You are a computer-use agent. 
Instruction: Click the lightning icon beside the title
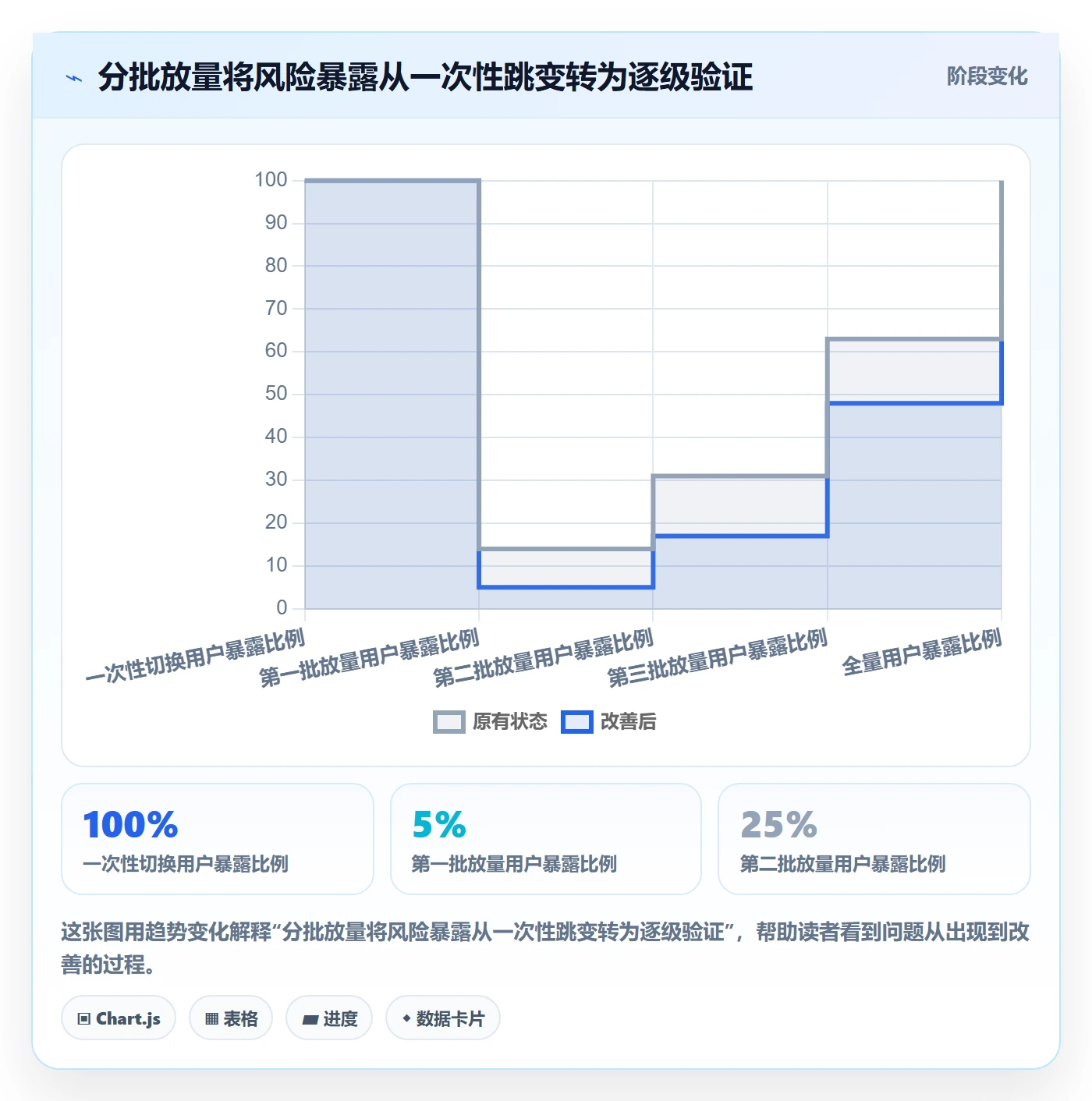coord(74,78)
